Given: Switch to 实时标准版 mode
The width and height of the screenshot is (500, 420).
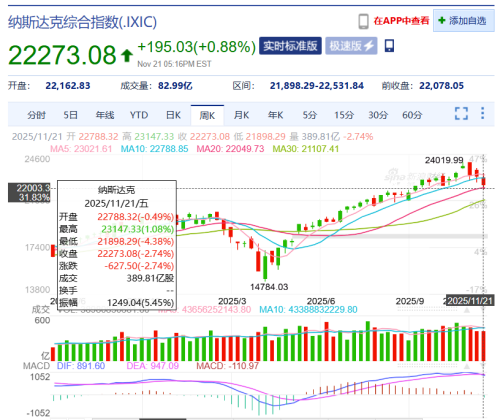Looking at the screenshot, I should coord(290,46).
